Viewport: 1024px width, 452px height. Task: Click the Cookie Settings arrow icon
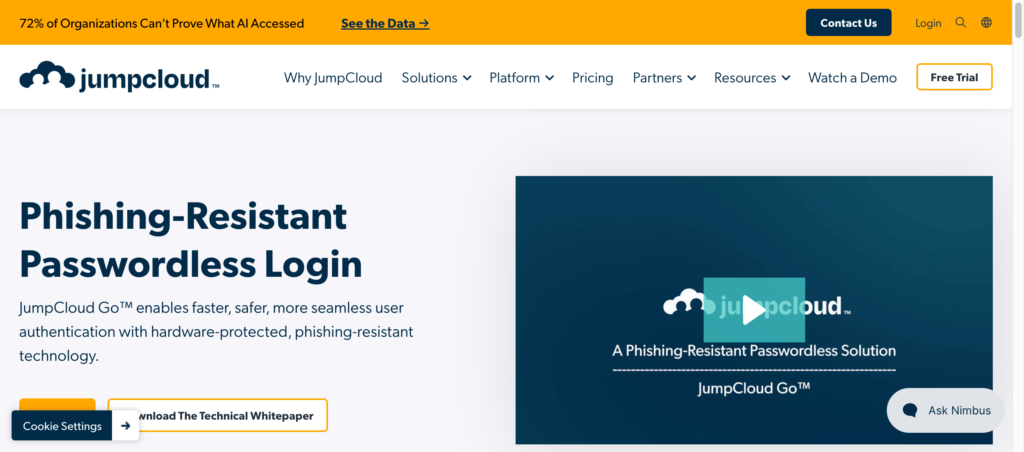tap(126, 426)
